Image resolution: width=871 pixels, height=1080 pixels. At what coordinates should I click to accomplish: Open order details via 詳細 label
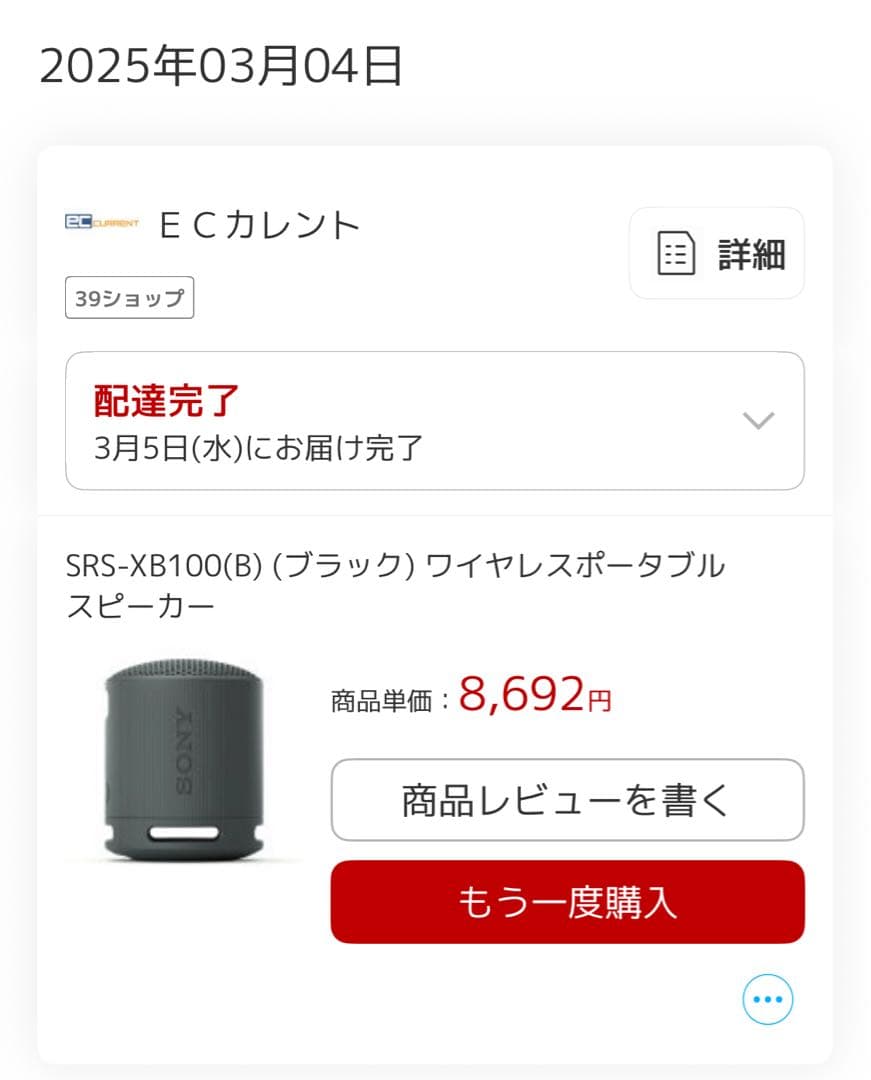pos(751,254)
